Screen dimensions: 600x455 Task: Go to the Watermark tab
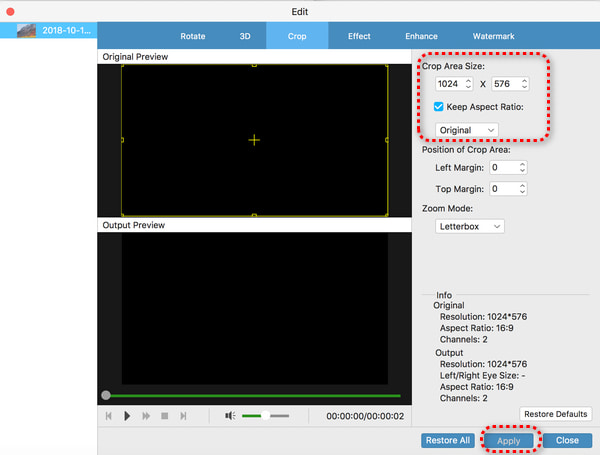coord(493,36)
